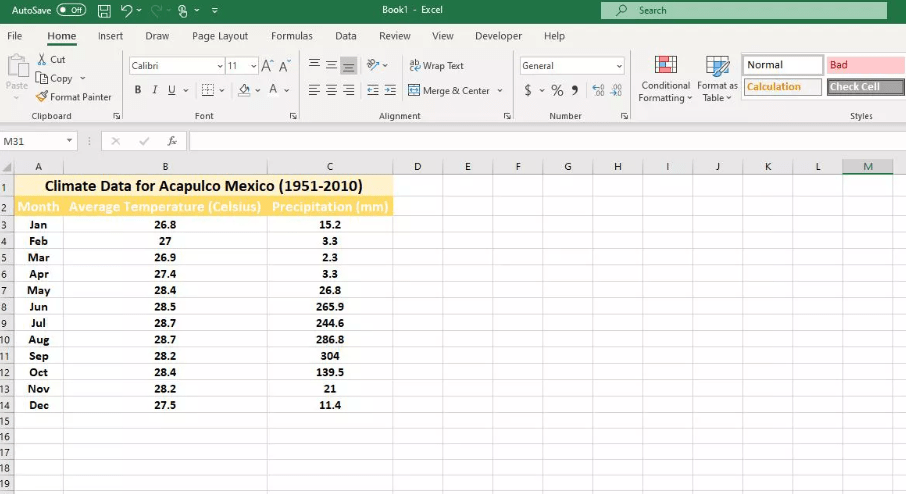The image size is (906, 494).
Task: Open the General number format dropdown
Action: [x=619, y=66]
